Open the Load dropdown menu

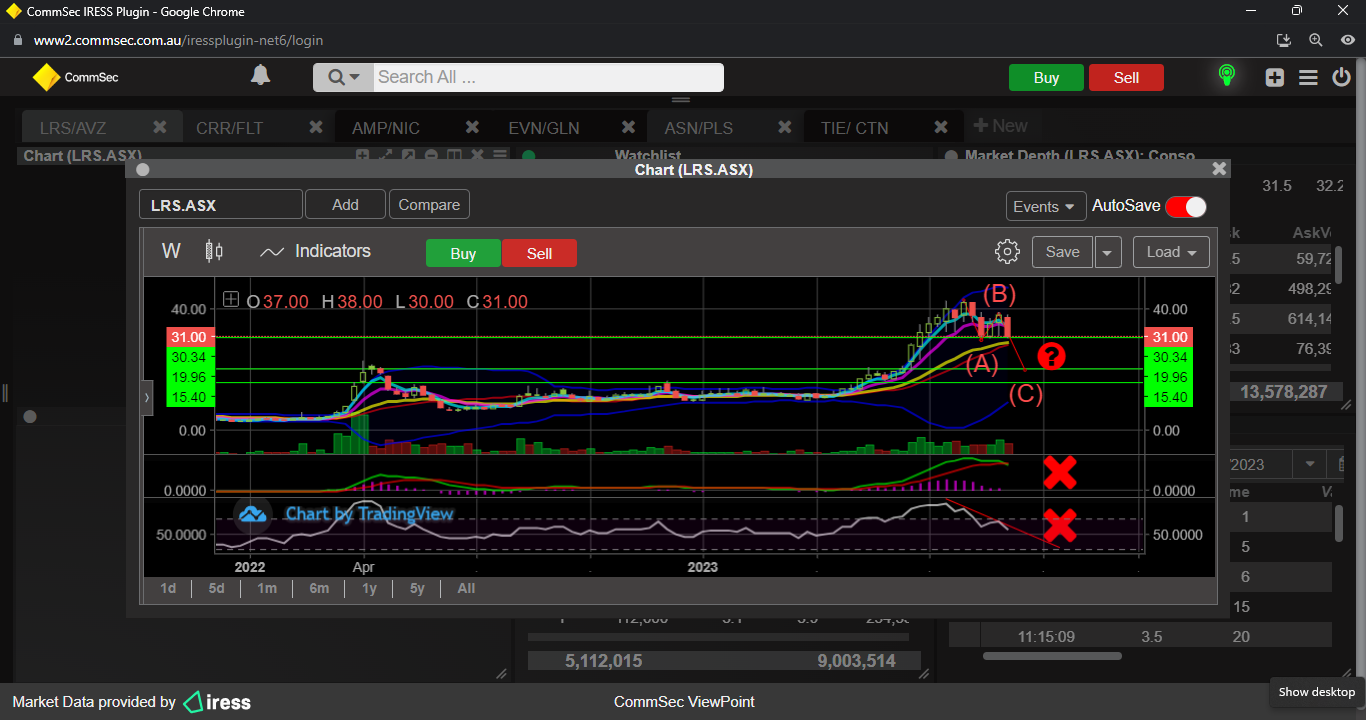point(1171,252)
